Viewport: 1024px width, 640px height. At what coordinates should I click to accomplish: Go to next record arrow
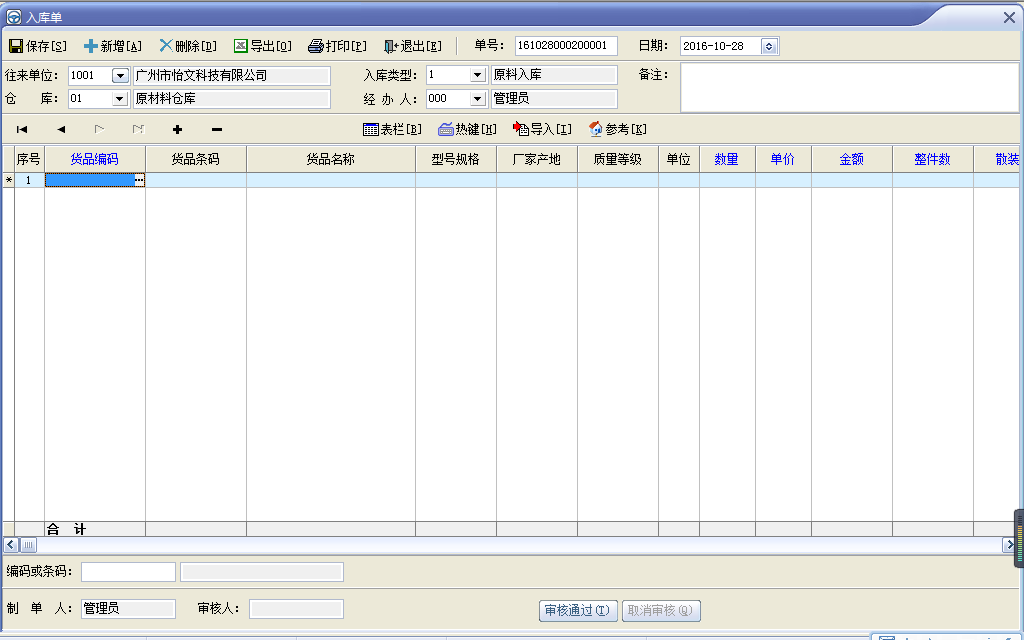click(x=99, y=129)
